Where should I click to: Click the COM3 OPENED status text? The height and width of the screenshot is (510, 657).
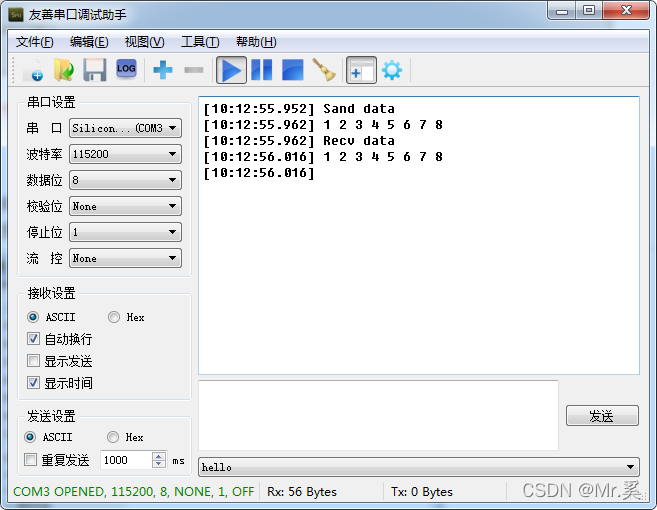[134, 492]
